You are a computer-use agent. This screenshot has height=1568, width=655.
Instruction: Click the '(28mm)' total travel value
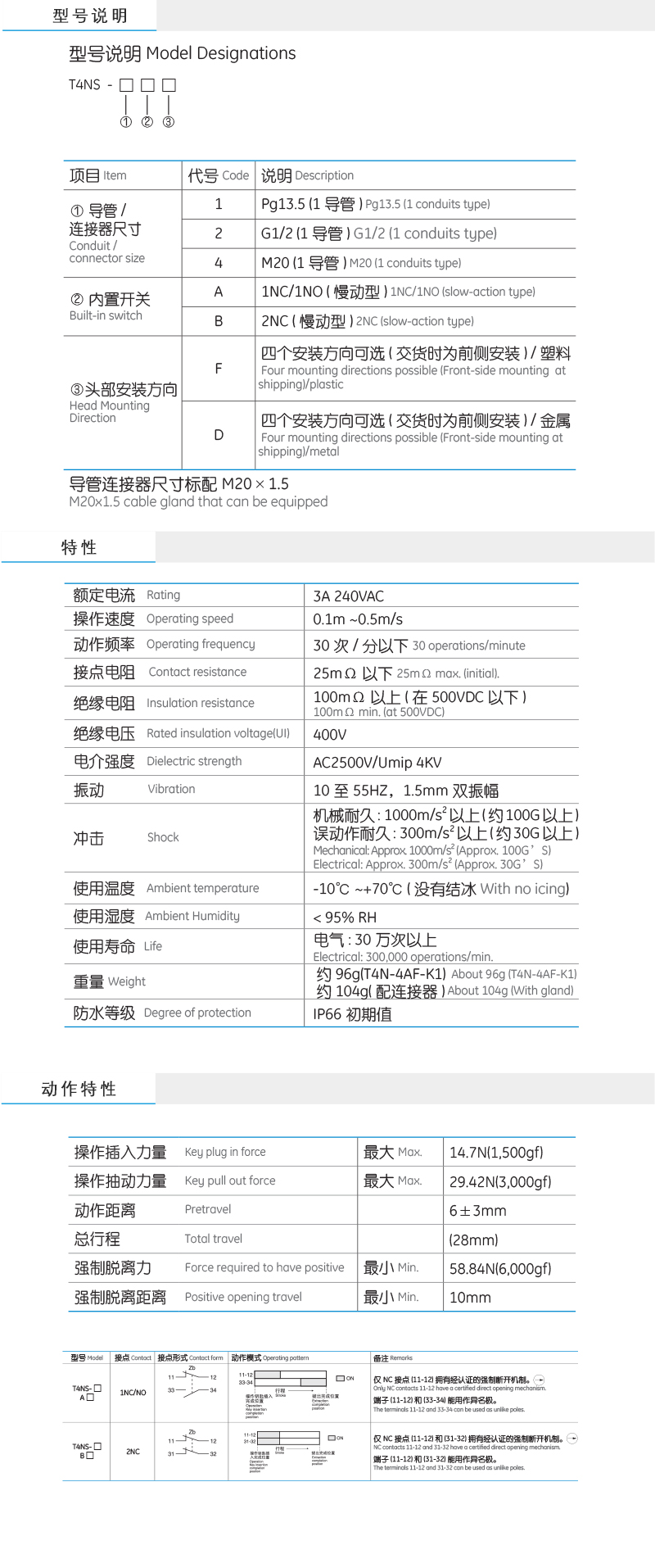tap(473, 1240)
